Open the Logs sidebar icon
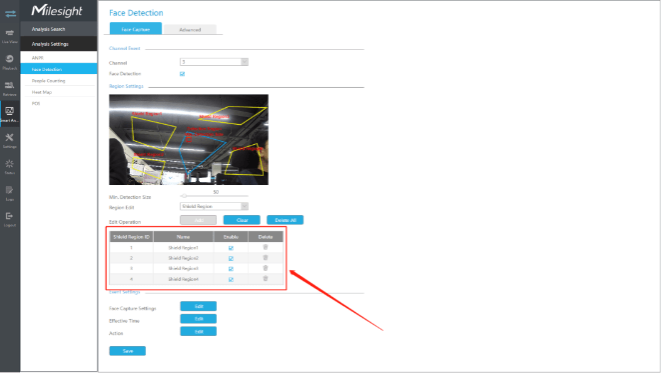 (x=10, y=193)
